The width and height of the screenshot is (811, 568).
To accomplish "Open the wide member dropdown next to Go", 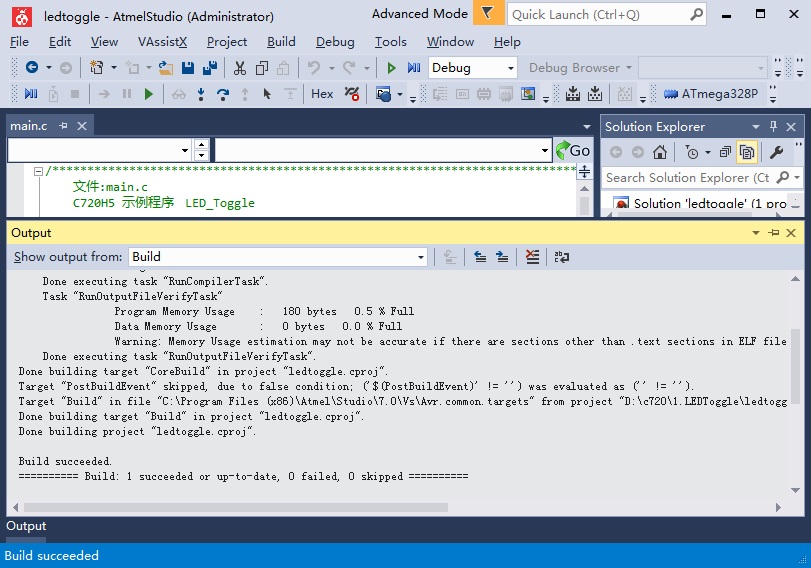I will [545, 150].
